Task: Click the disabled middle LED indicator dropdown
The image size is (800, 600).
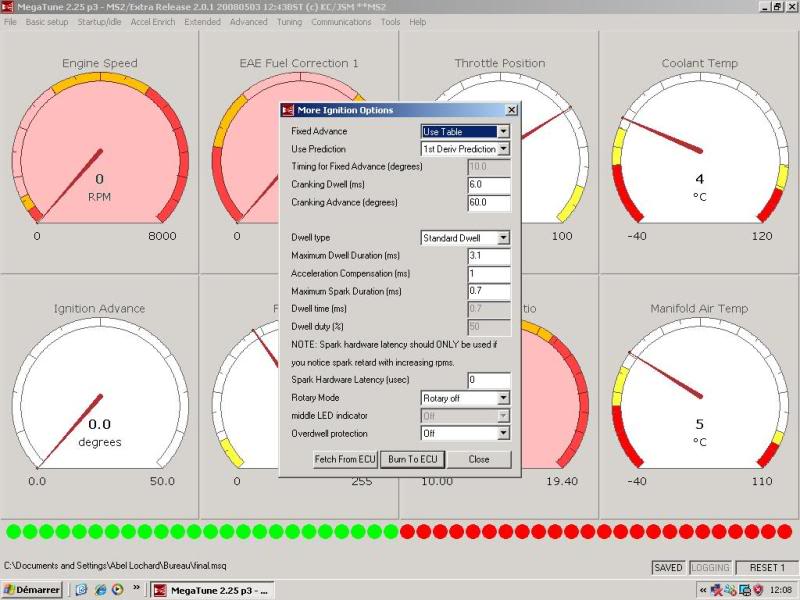Action: click(465, 416)
